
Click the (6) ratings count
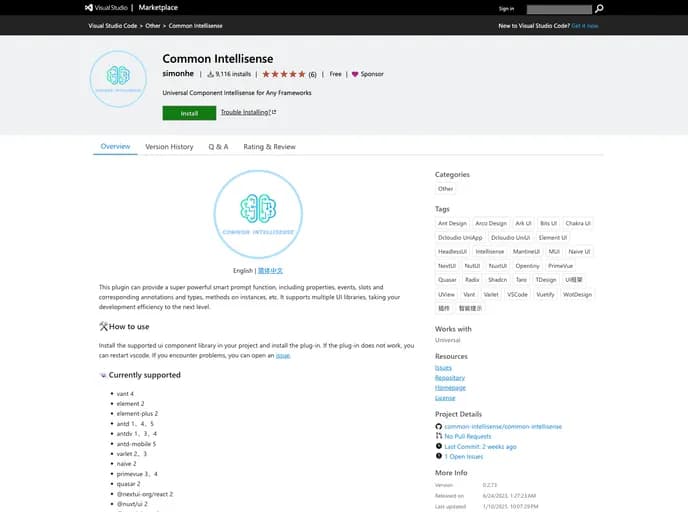[312, 75]
